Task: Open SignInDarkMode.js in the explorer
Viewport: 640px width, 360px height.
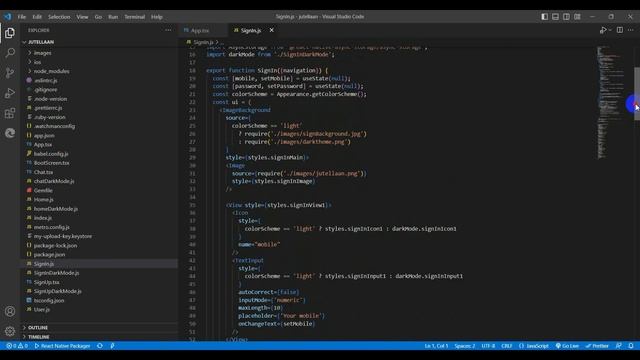Action: click(x=56, y=273)
